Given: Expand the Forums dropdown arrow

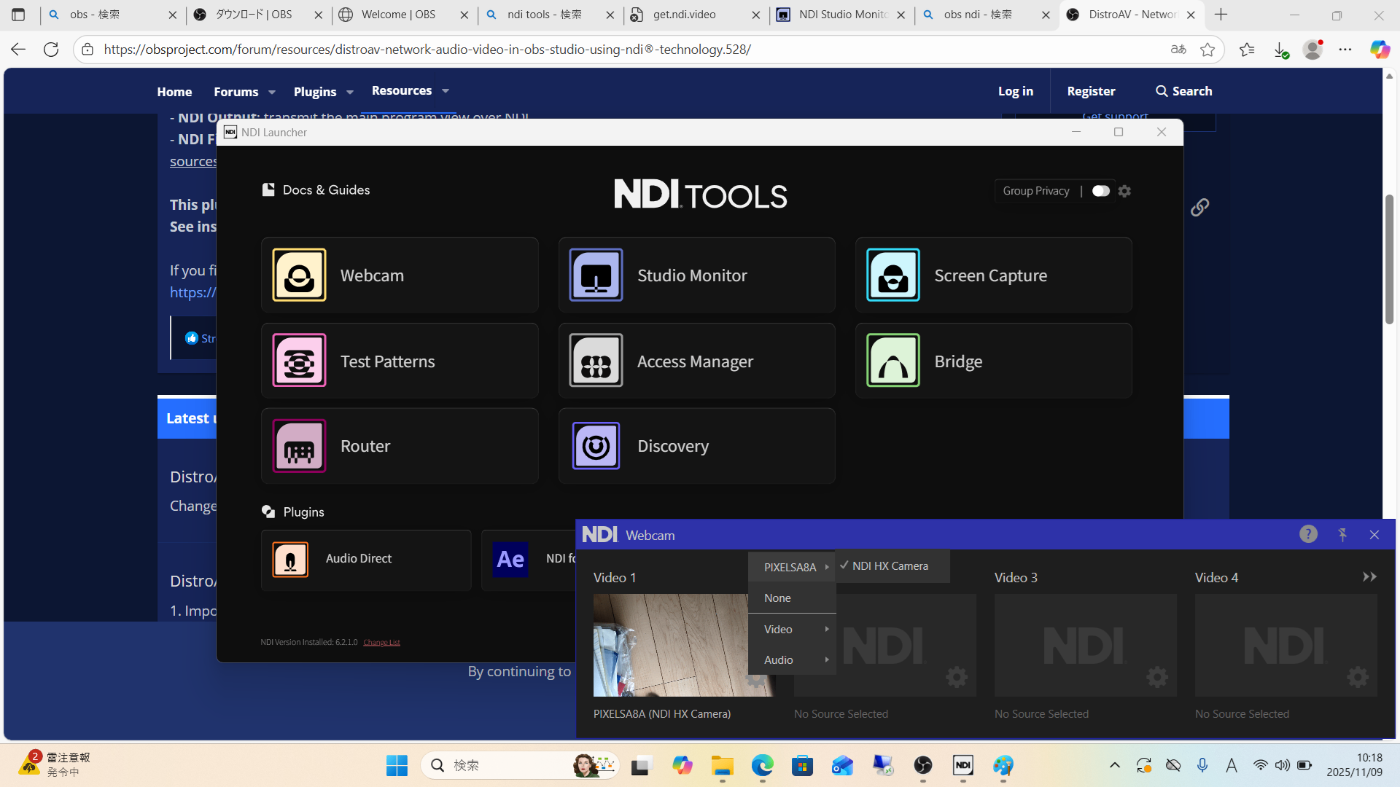Looking at the screenshot, I should 271,92.
